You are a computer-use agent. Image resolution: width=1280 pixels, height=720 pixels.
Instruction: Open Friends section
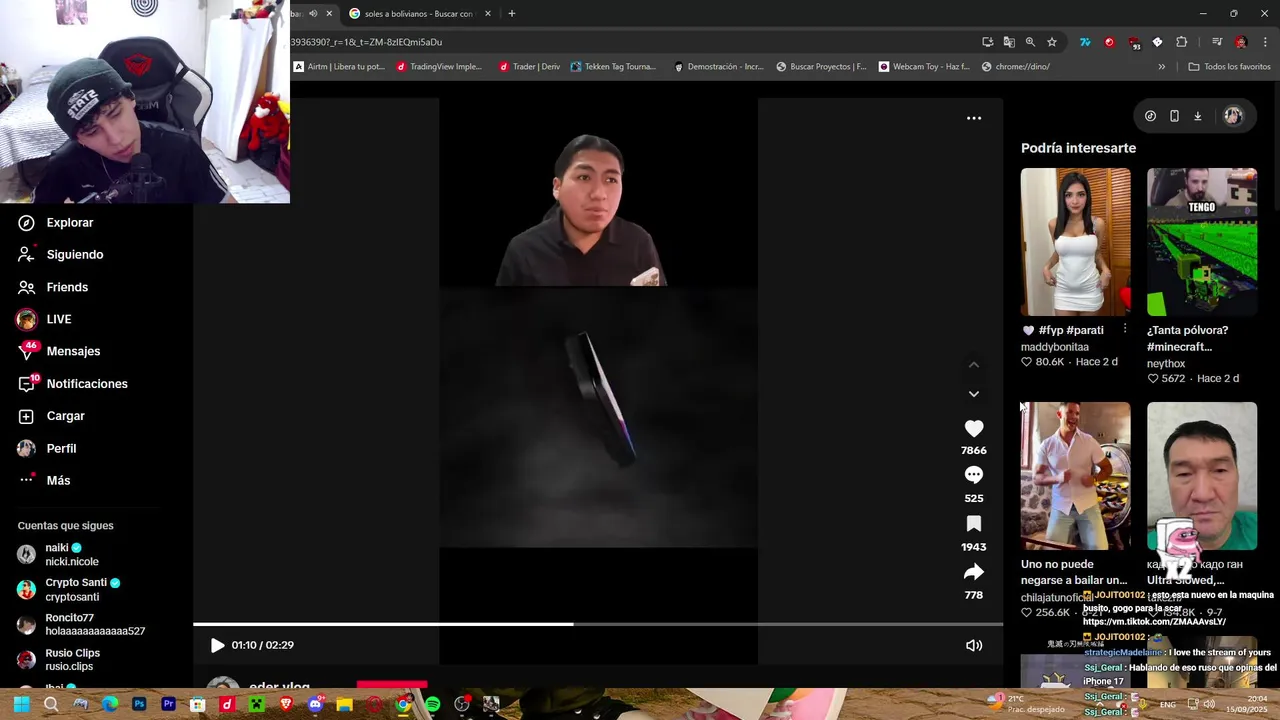[53, 287]
